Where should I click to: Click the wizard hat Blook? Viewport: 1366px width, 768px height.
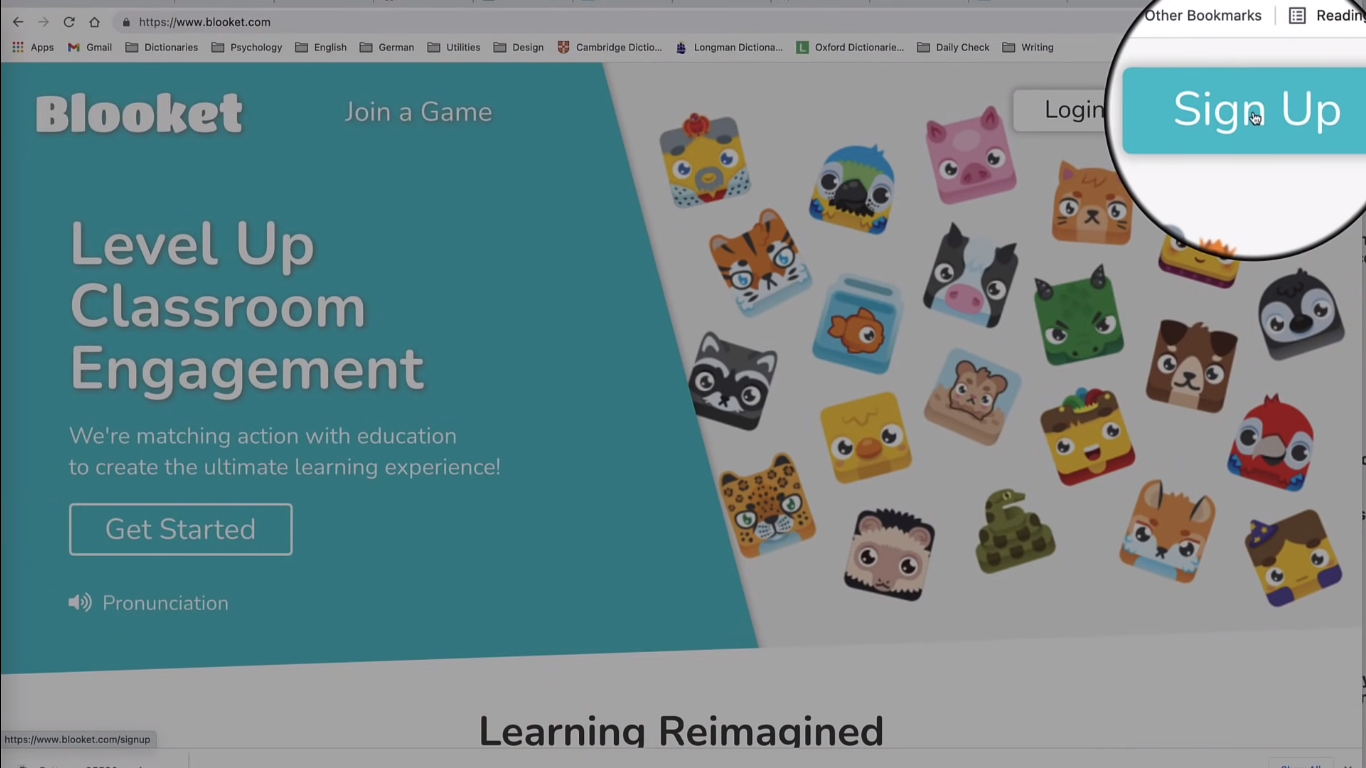pyautogui.click(x=1293, y=558)
